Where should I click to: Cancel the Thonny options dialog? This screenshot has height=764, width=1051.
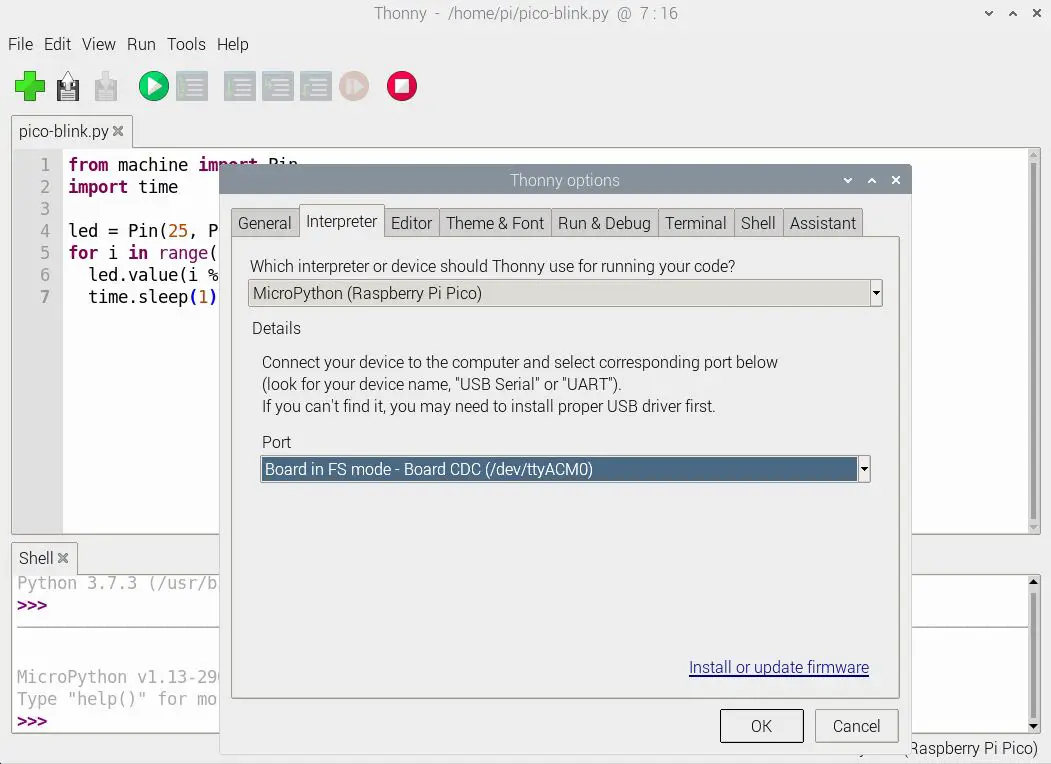tap(856, 726)
